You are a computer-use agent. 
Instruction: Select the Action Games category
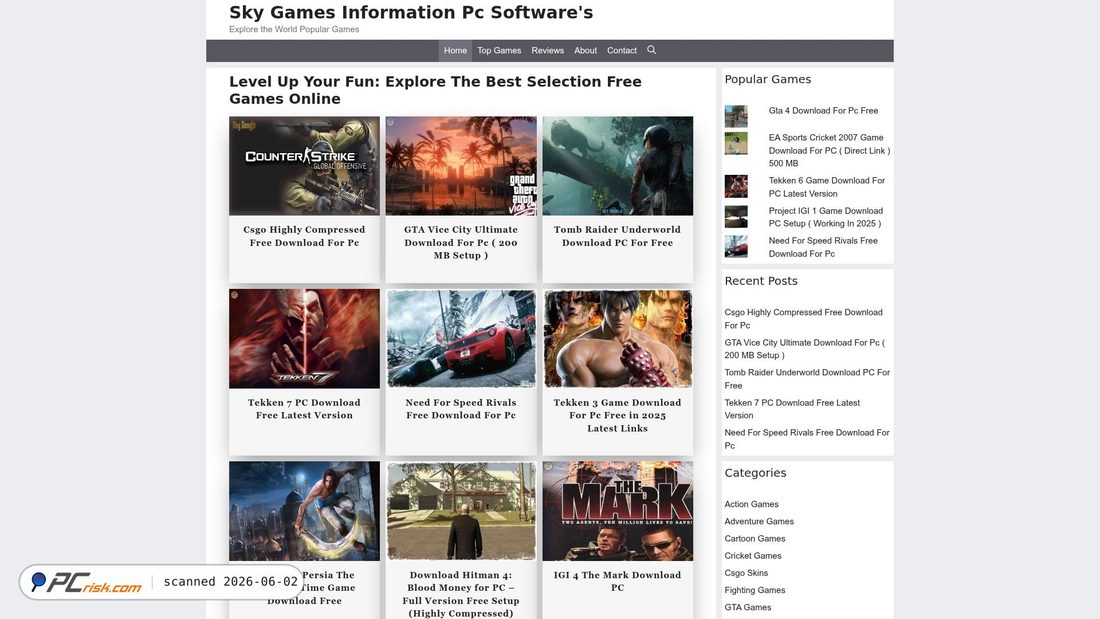pyautogui.click(x=751, y=505)
